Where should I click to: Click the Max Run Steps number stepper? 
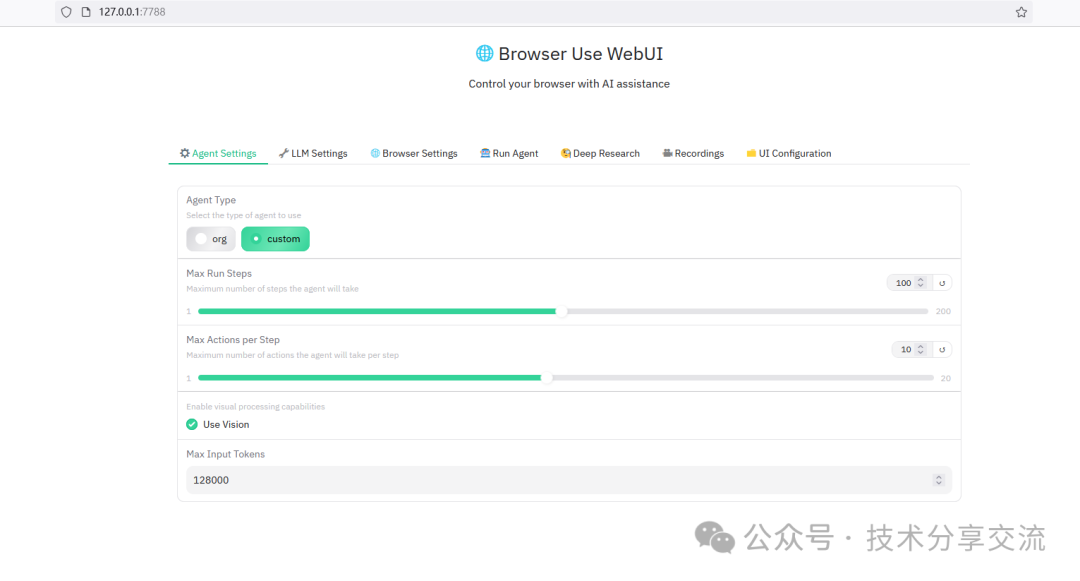click(x=921, y=283)
